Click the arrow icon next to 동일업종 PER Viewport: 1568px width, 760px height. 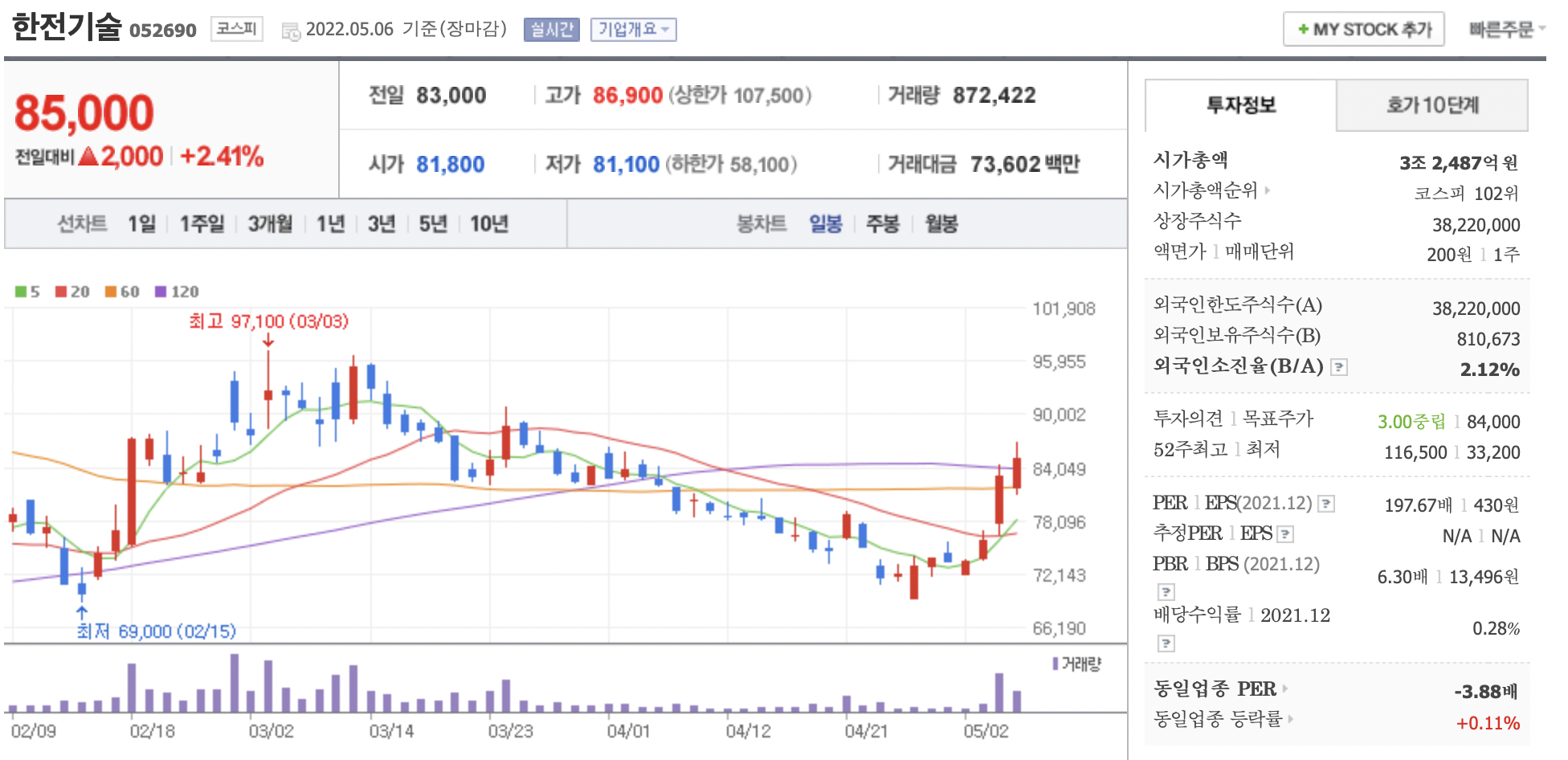(x=1285, y=688)
